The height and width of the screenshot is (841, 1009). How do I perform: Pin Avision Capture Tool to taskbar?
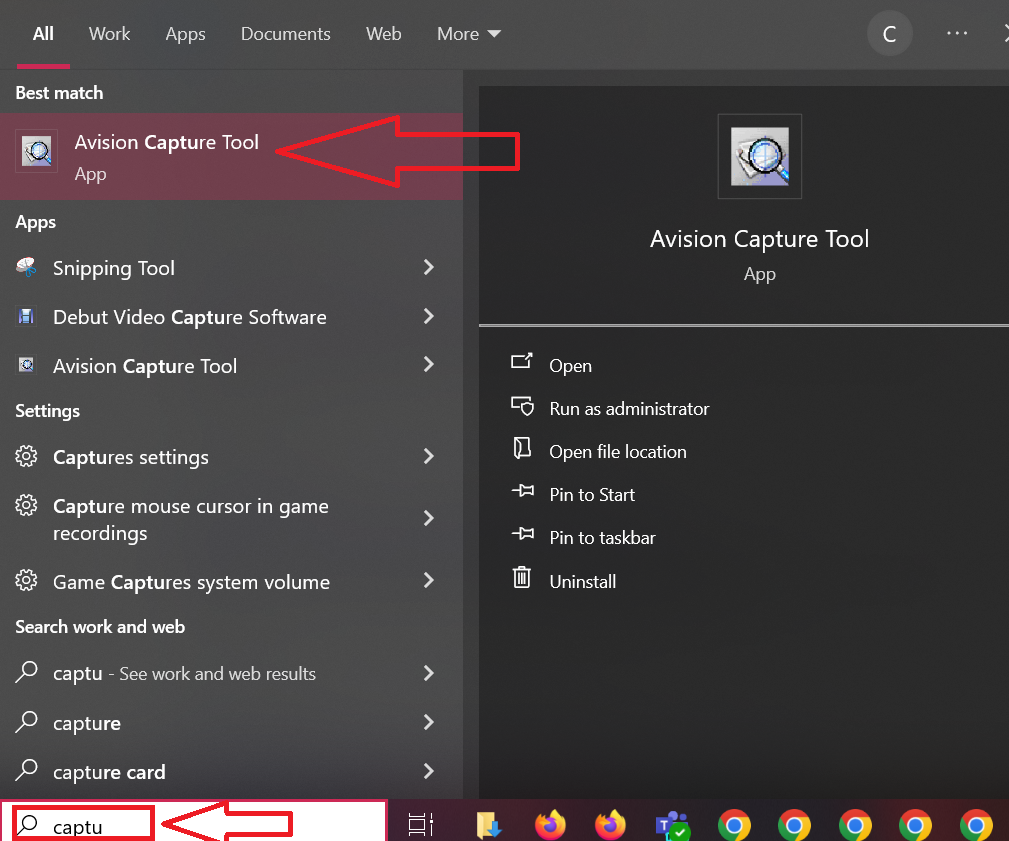[602, 537]
